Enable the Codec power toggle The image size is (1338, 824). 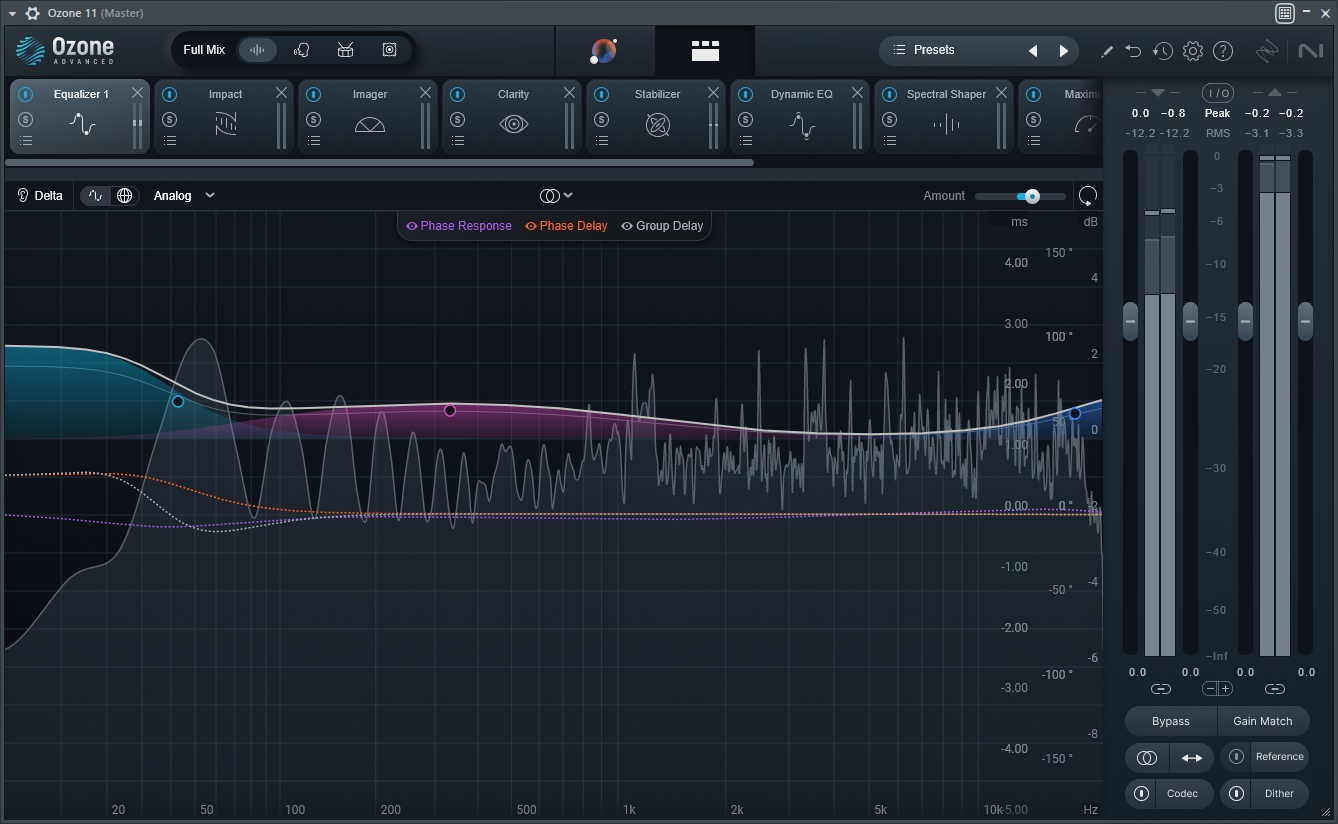click(x=1141, y=794)
